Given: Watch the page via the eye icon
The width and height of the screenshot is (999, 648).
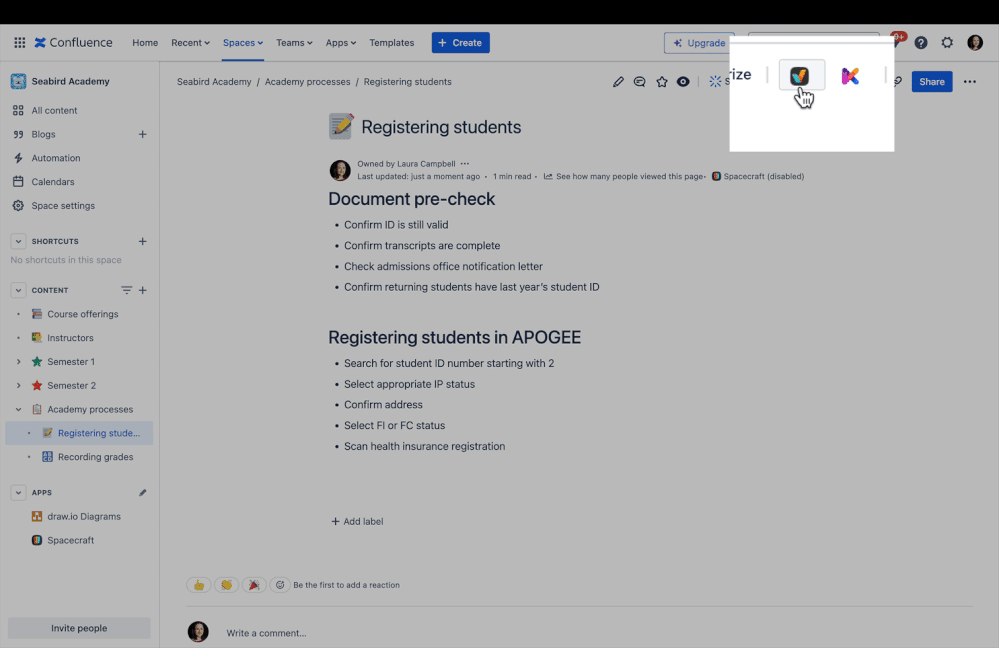Looking at the screenshot, I should pyautogui.click(x=683, y=81).
